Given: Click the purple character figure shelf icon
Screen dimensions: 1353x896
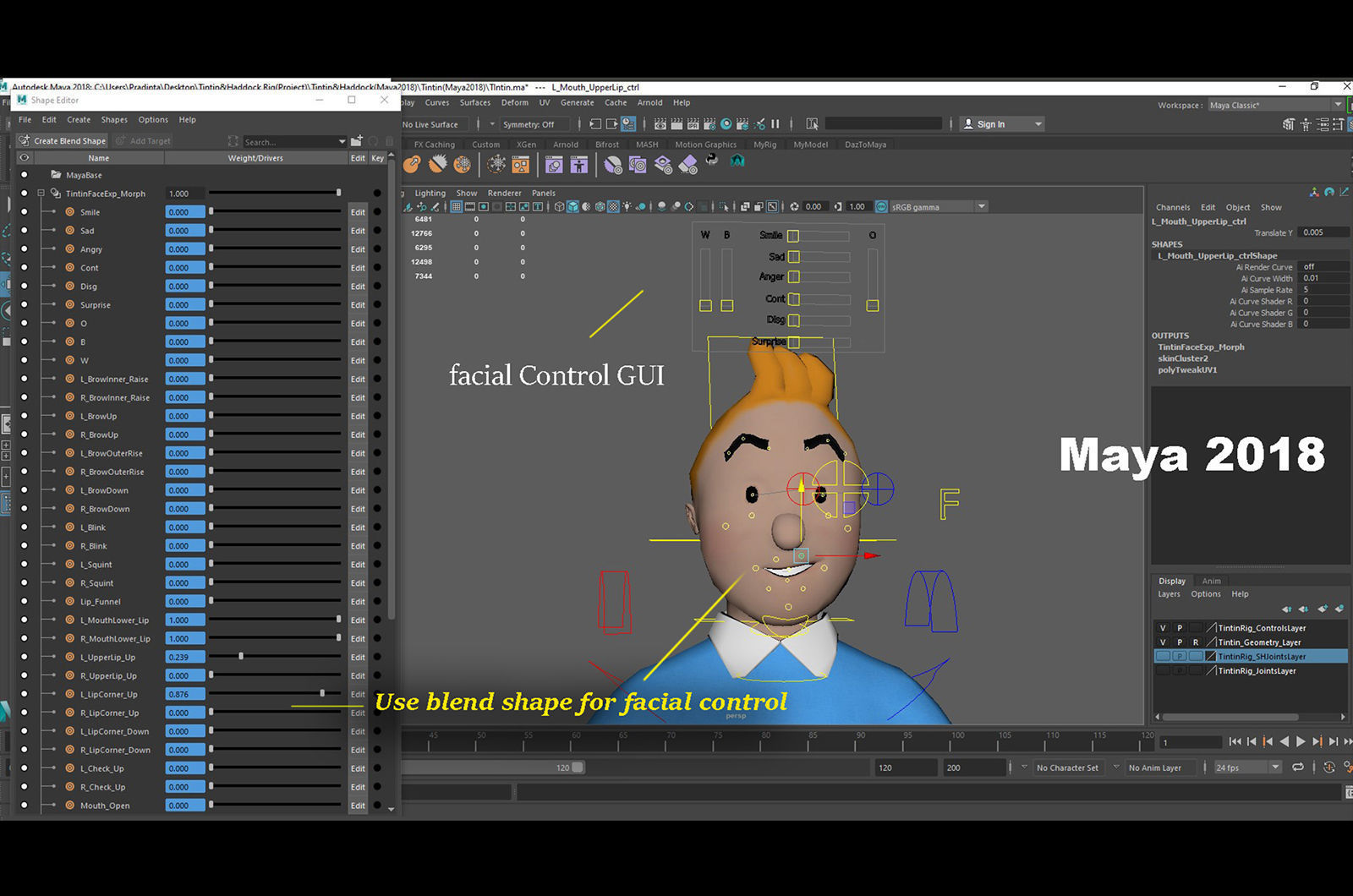Looking at the screenshot, I should pyautogui.click(x=578, y=164).
